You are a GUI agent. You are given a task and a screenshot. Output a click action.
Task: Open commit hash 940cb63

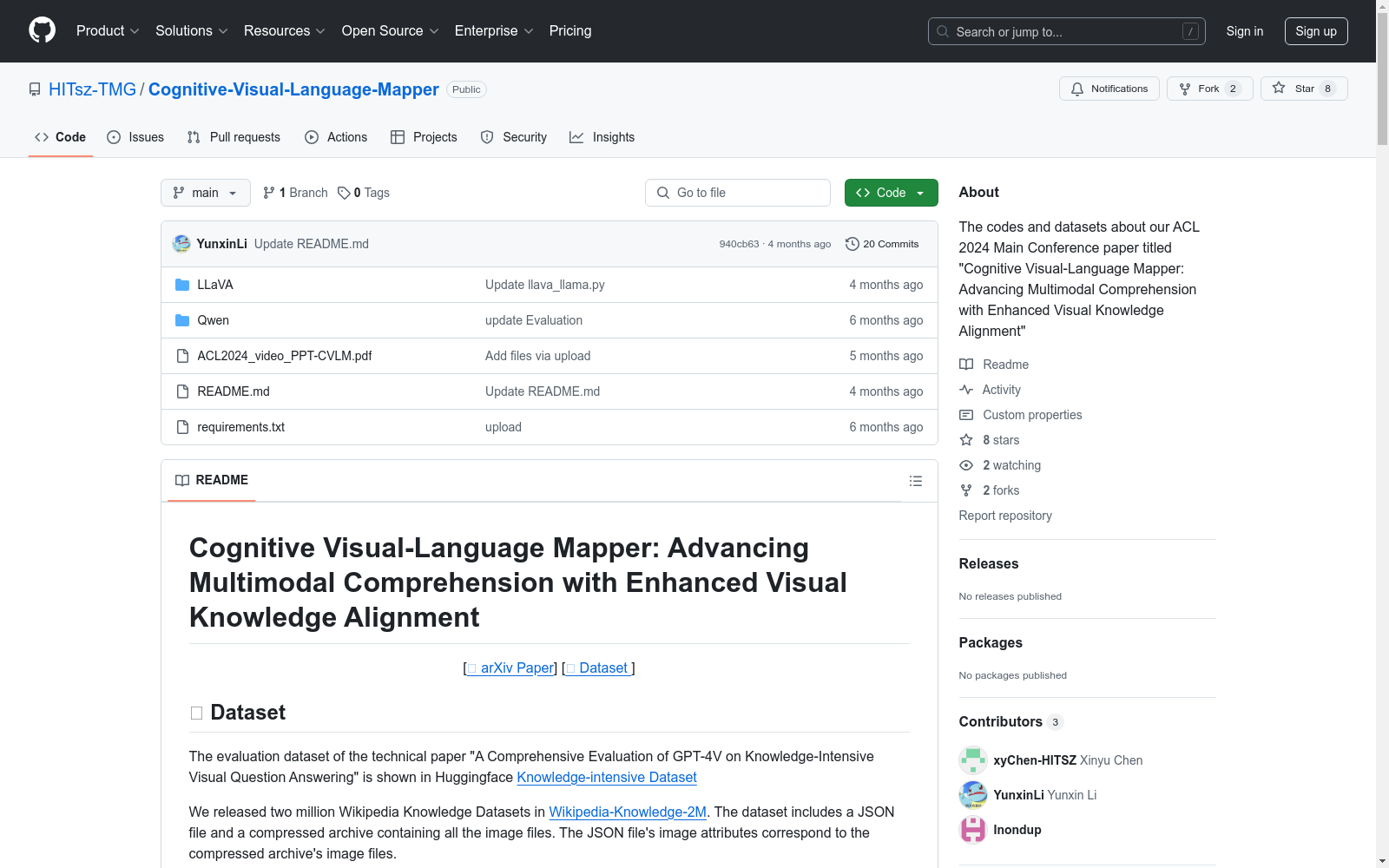pos(739,244)
